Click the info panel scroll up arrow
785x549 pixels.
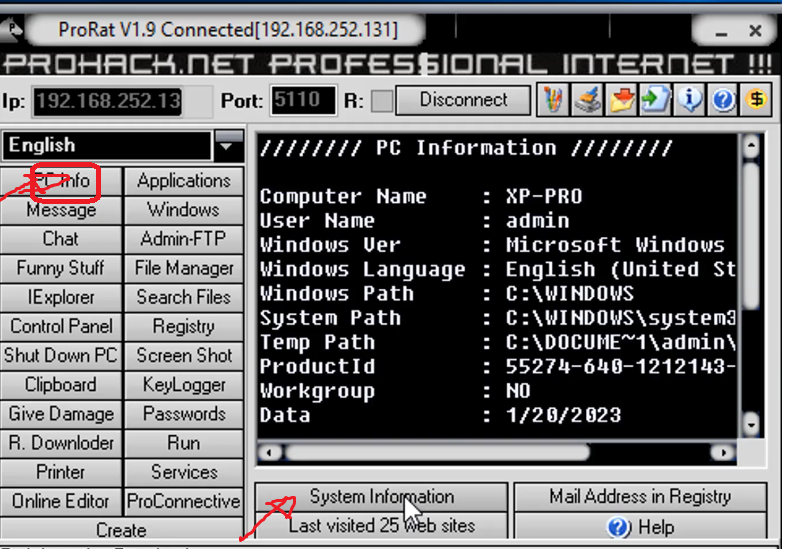(x=751, y=146)
